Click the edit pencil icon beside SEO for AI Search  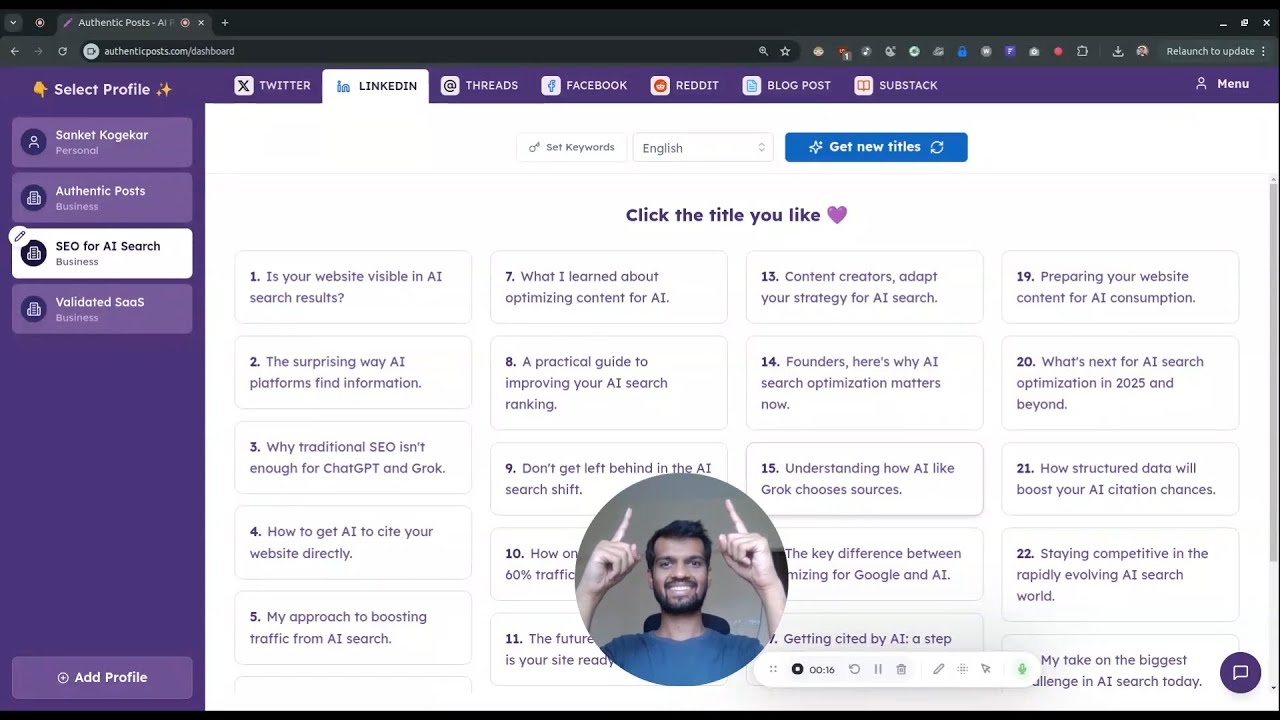point(20,236)
